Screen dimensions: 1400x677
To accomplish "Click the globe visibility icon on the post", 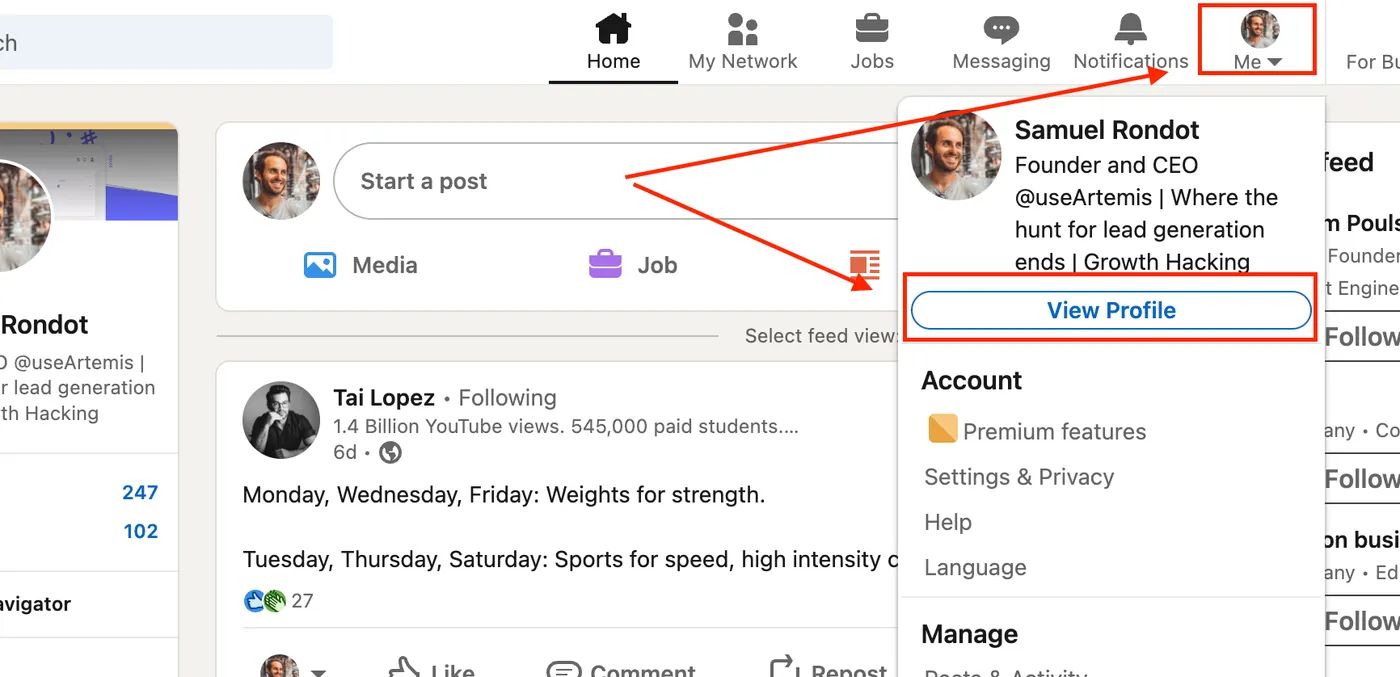I will click(x=391, y=453).
